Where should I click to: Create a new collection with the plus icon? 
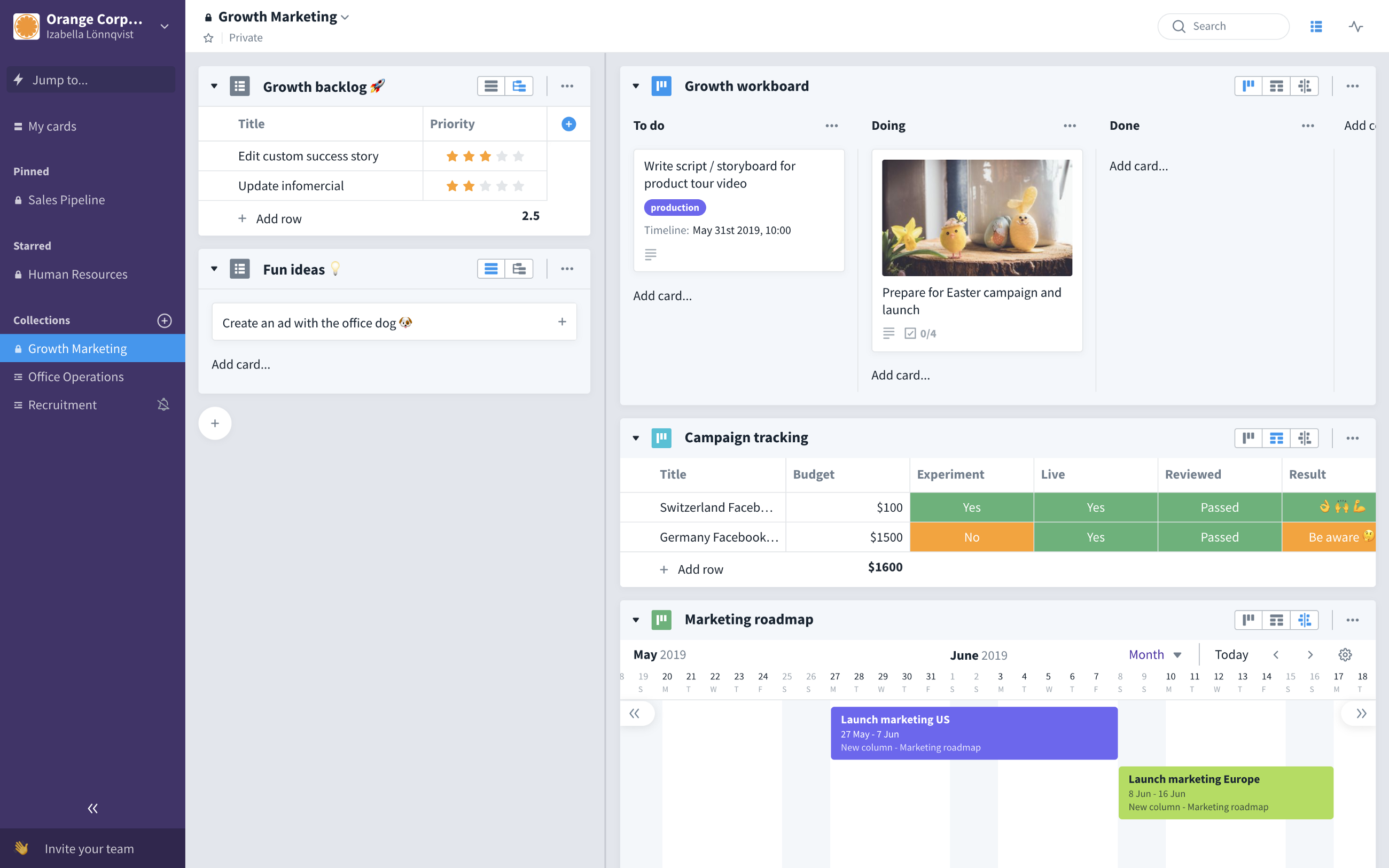(x=165, y=320)
